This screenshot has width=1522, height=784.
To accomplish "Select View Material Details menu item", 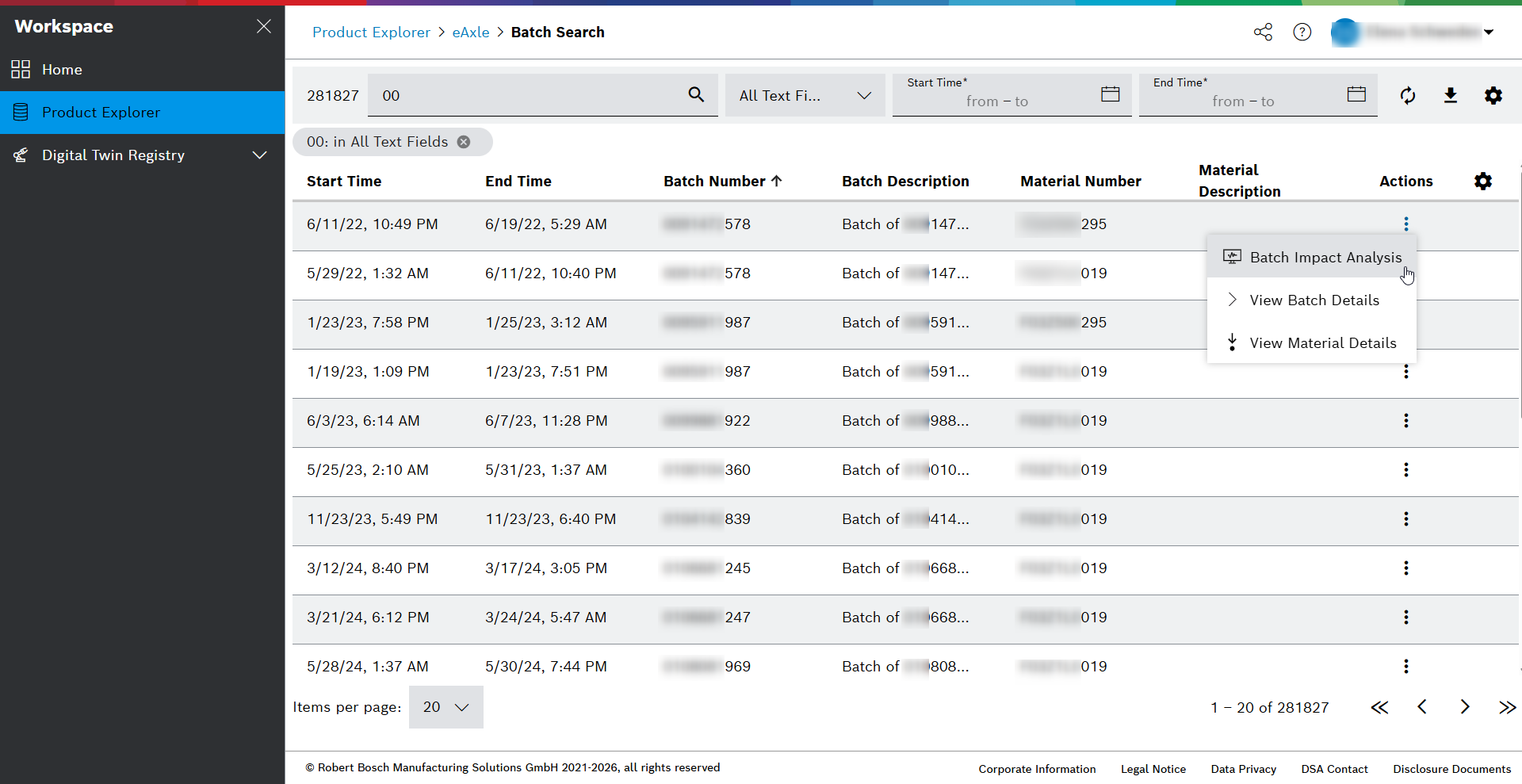I will coord(1312,342).
